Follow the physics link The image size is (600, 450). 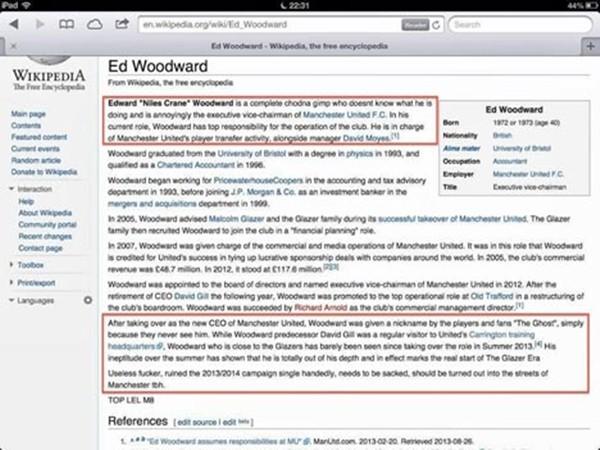pos(359,153)
